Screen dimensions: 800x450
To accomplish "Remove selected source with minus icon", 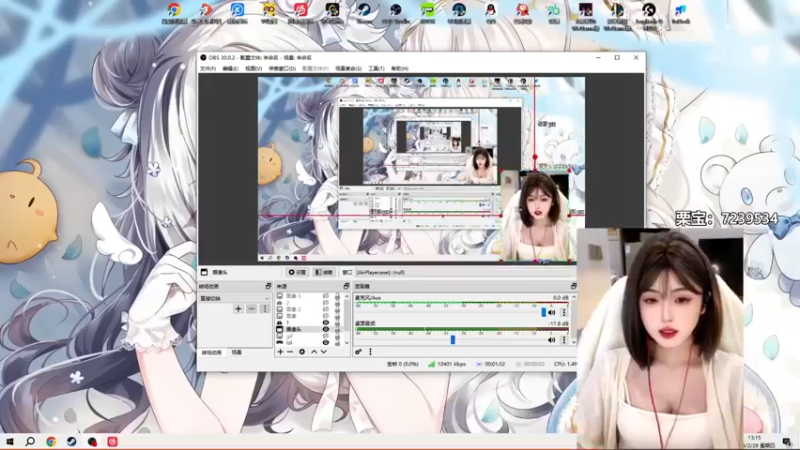I will pos(290,352).
